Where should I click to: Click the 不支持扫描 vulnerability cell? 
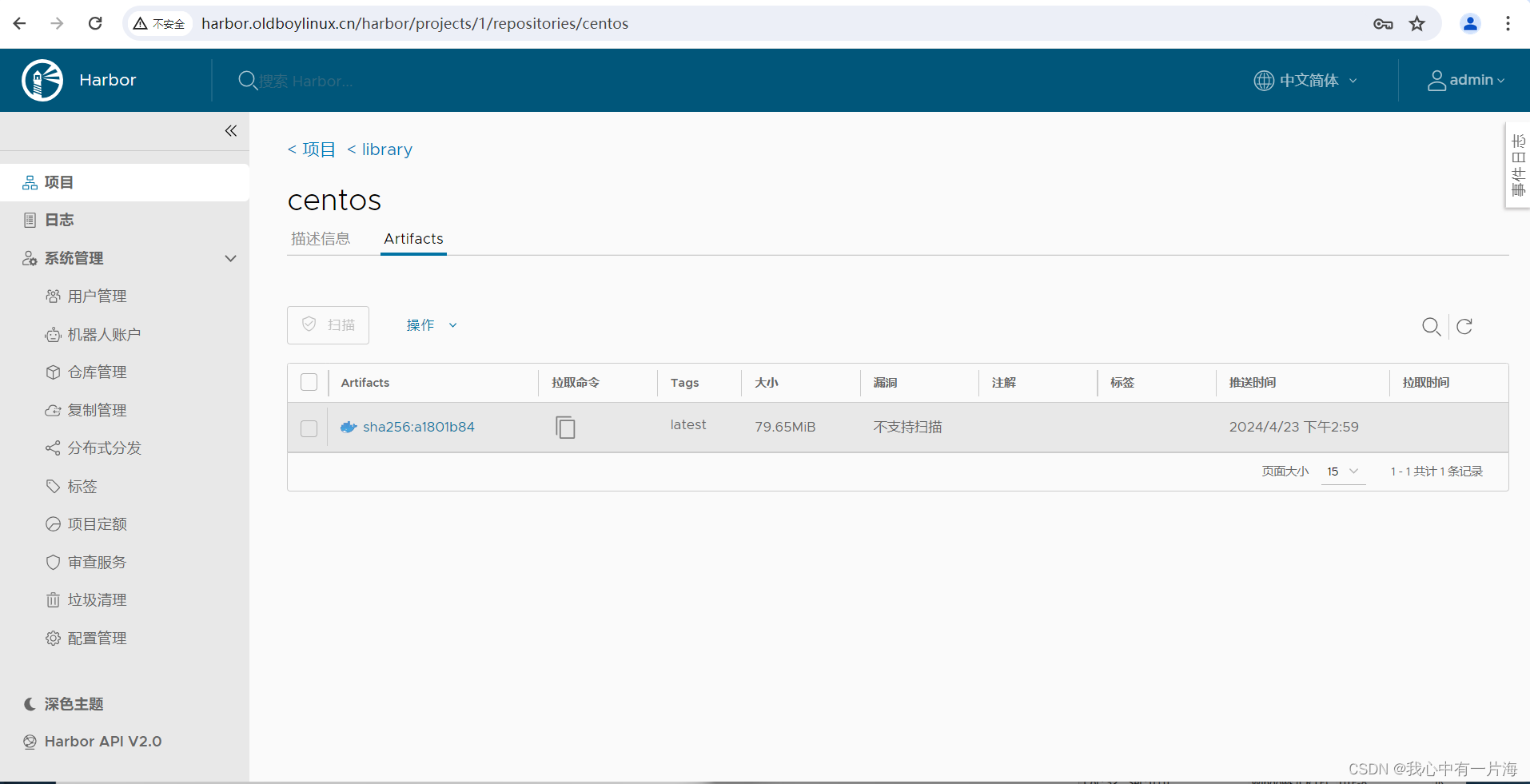907,428
